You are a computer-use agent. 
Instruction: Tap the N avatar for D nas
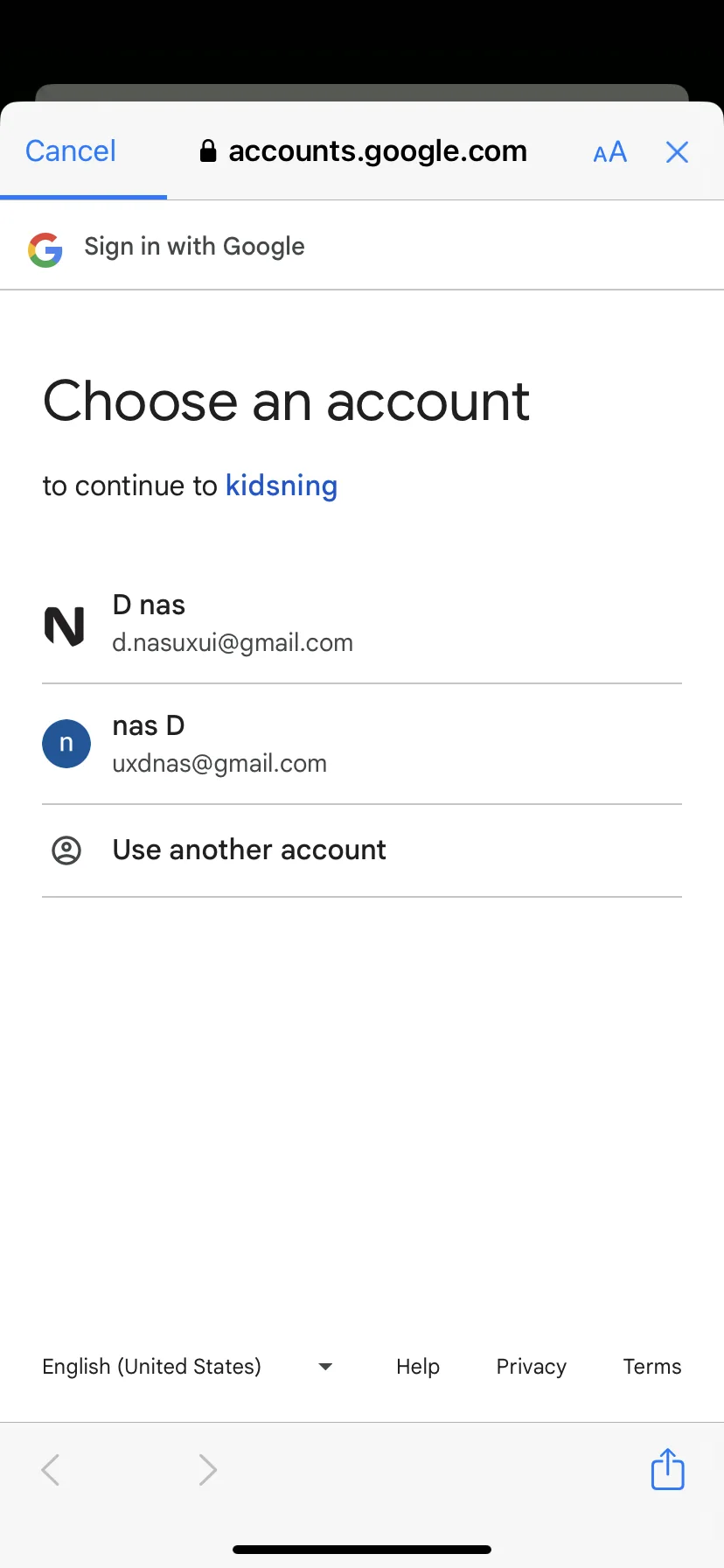coord(65,626)
